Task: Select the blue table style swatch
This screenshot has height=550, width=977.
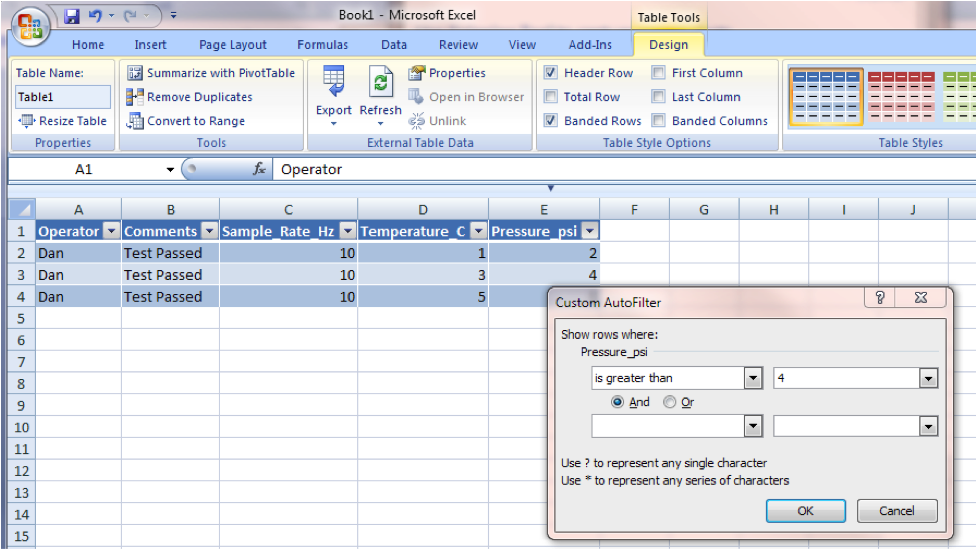Action: [x=826, y=97]
